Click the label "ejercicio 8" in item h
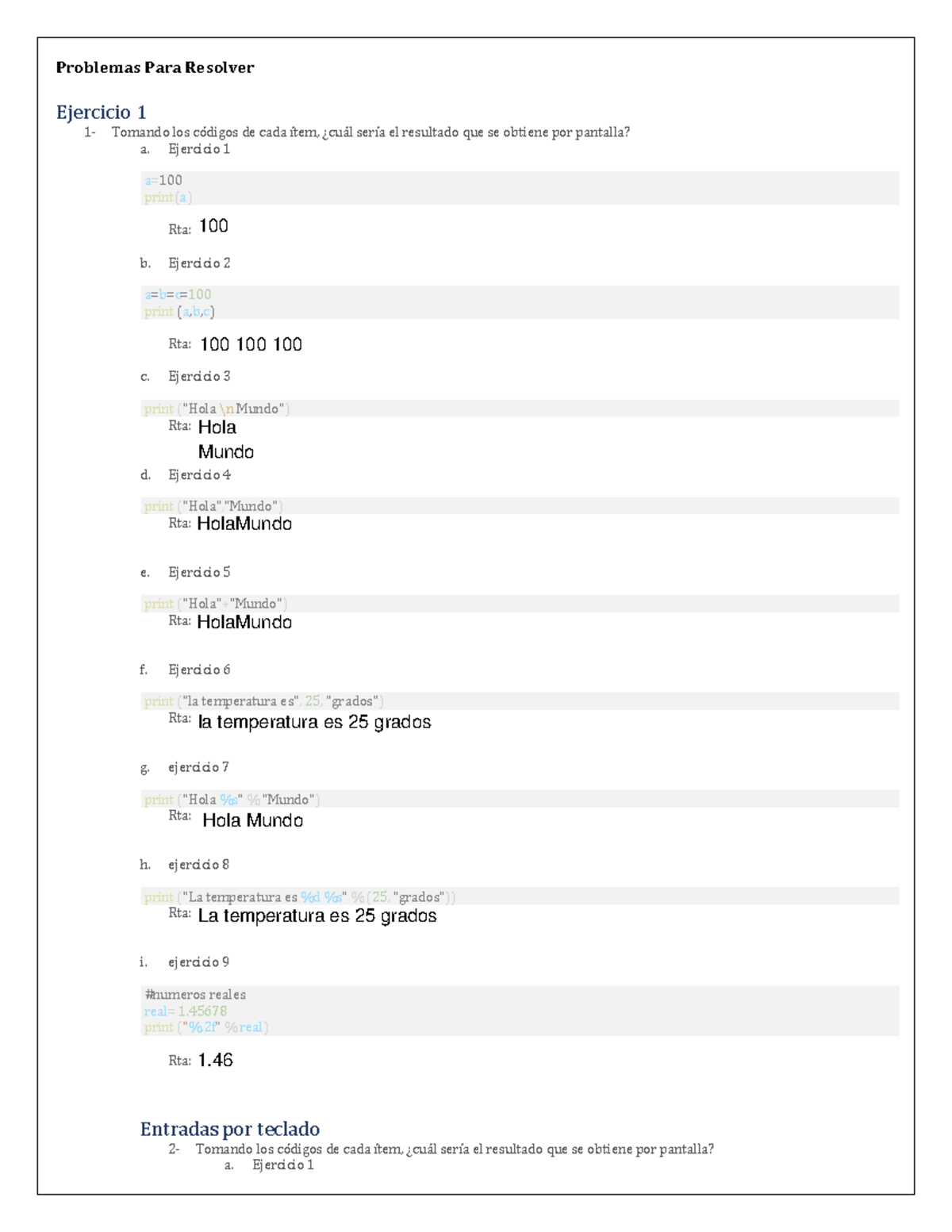Screen dimensions: 952x1232 pos(198,864)
